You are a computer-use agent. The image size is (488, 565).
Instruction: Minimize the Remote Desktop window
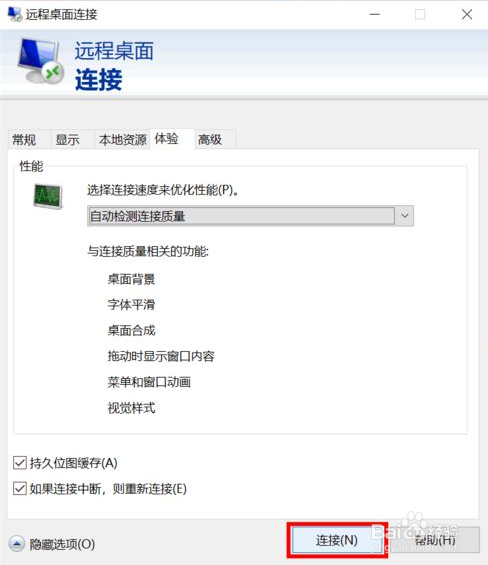(x=375, y=14)
